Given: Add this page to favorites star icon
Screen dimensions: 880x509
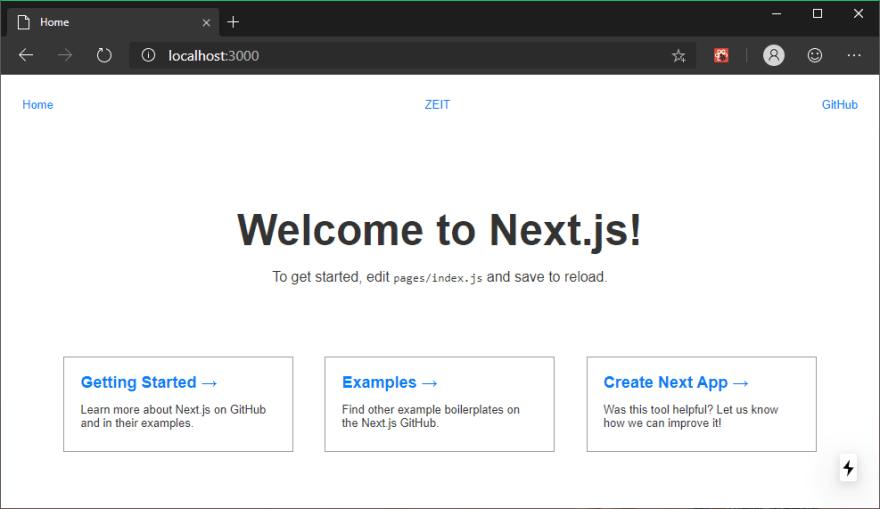Looking at the screenshot, I should (679, 55).
